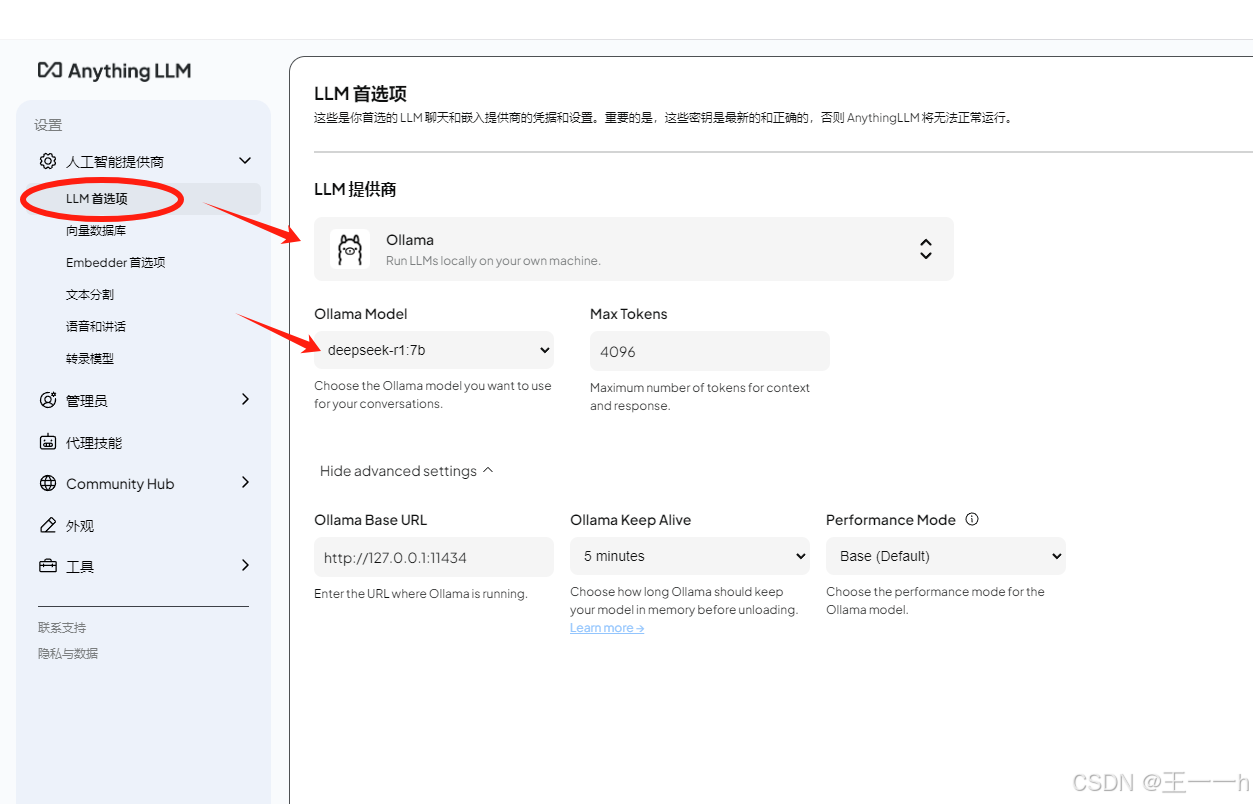
Task: Click the LLM 首选项 page heading
Action: tap(360, 94)
